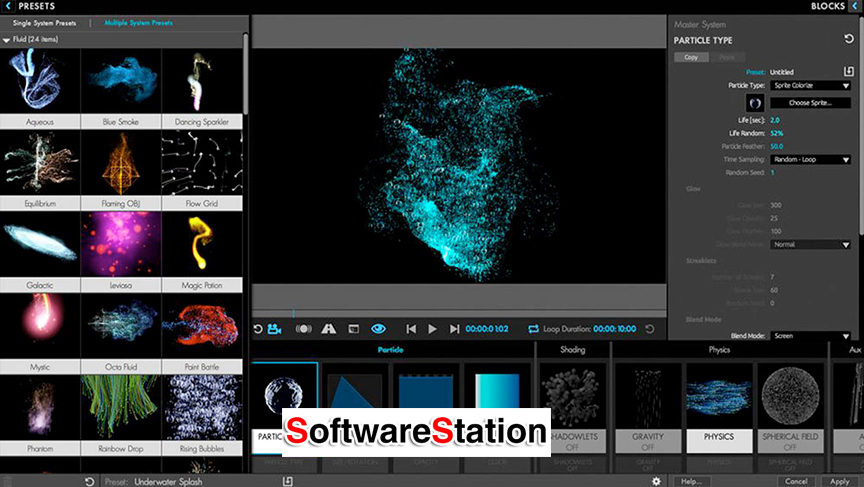Play the particle preview
The width and height of the screenshot is (864, 487).
pos(433,329)
